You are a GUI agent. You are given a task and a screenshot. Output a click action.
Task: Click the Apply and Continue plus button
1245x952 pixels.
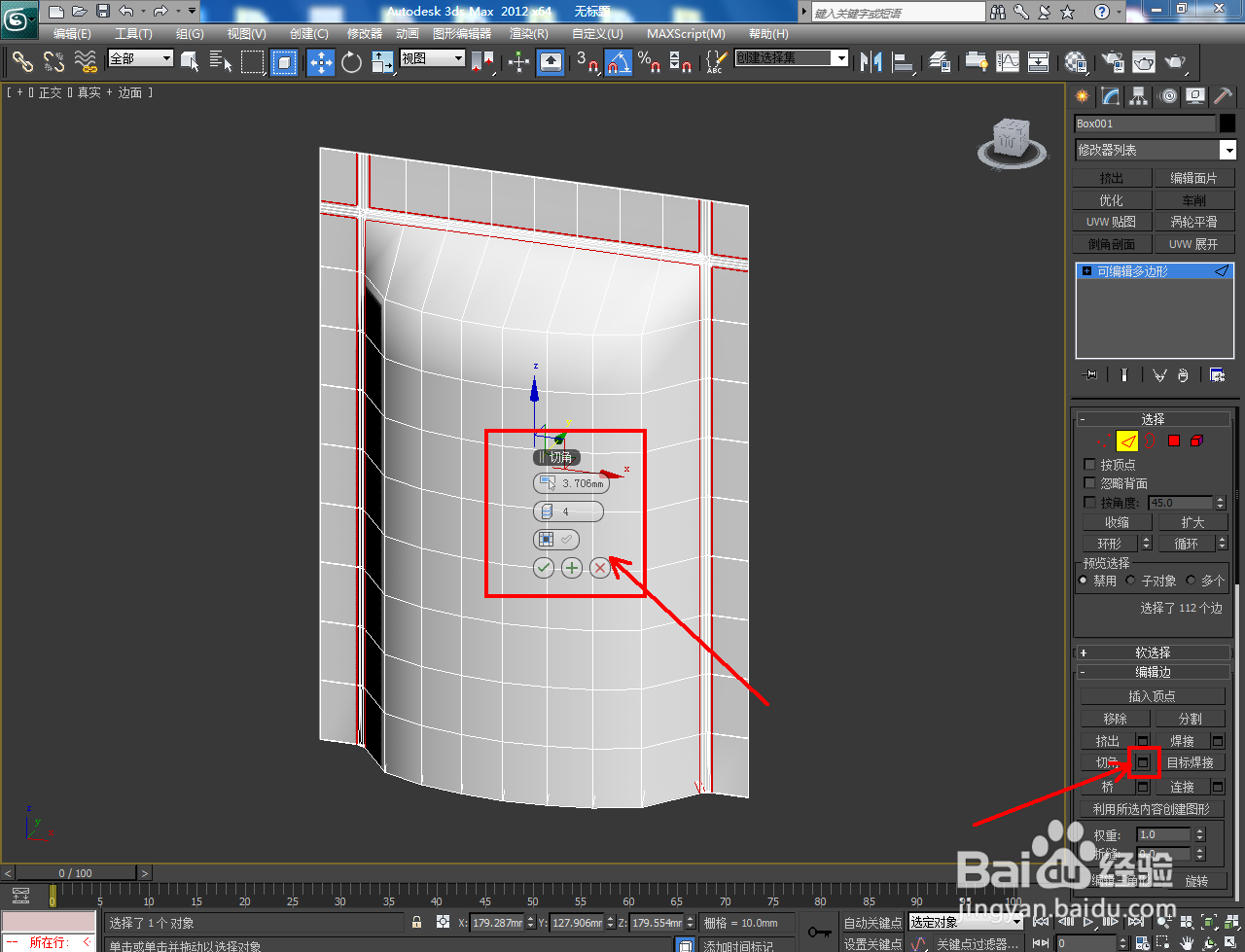[x=572, y=568]
